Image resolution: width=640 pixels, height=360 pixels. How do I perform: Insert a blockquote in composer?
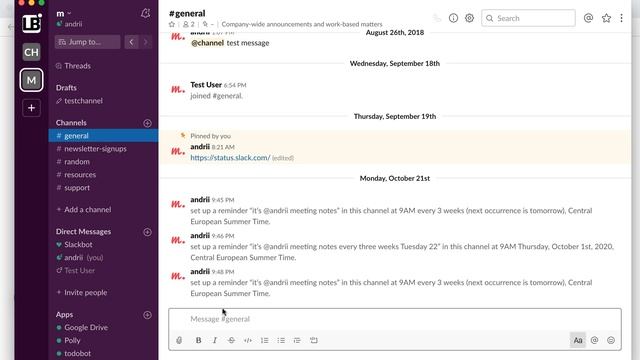click(x=297, y=340)
